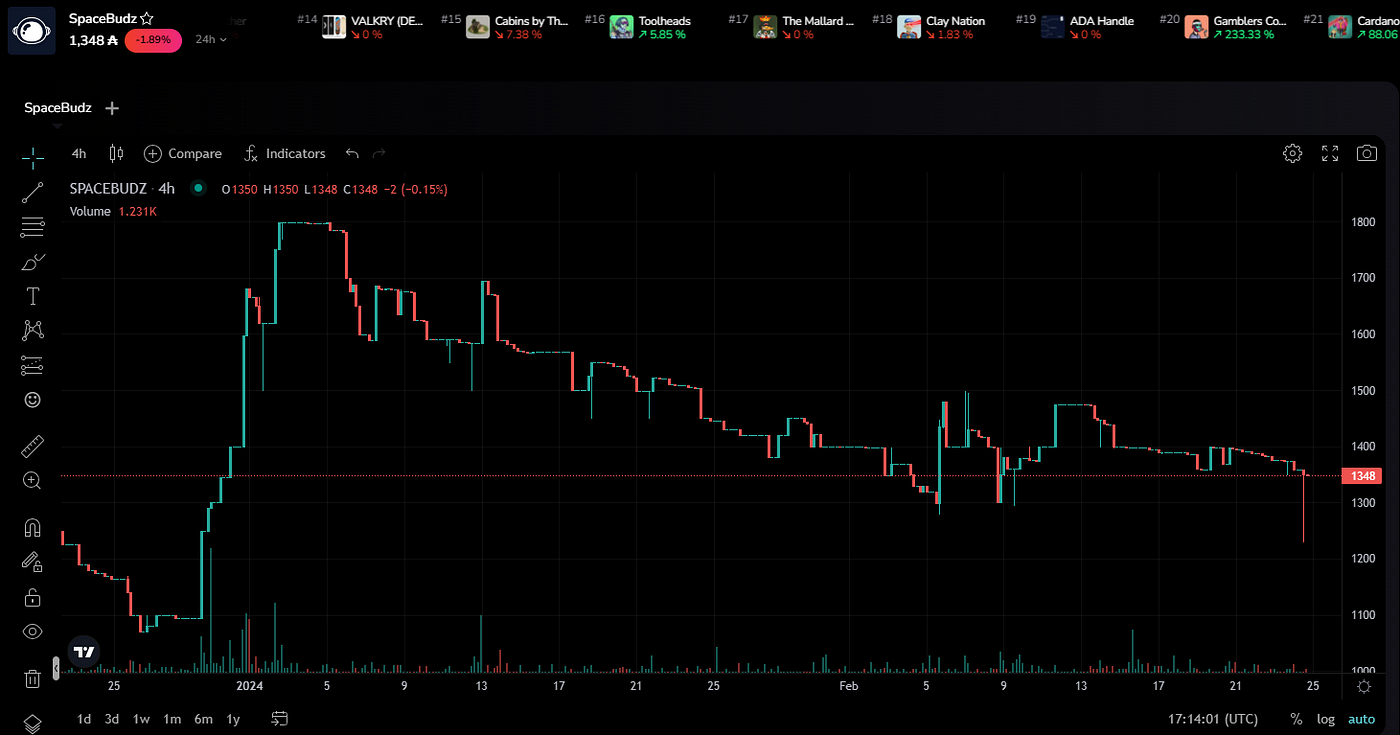Redo the chart action
Screen dimensions: 1400x735
click(379, 153)
